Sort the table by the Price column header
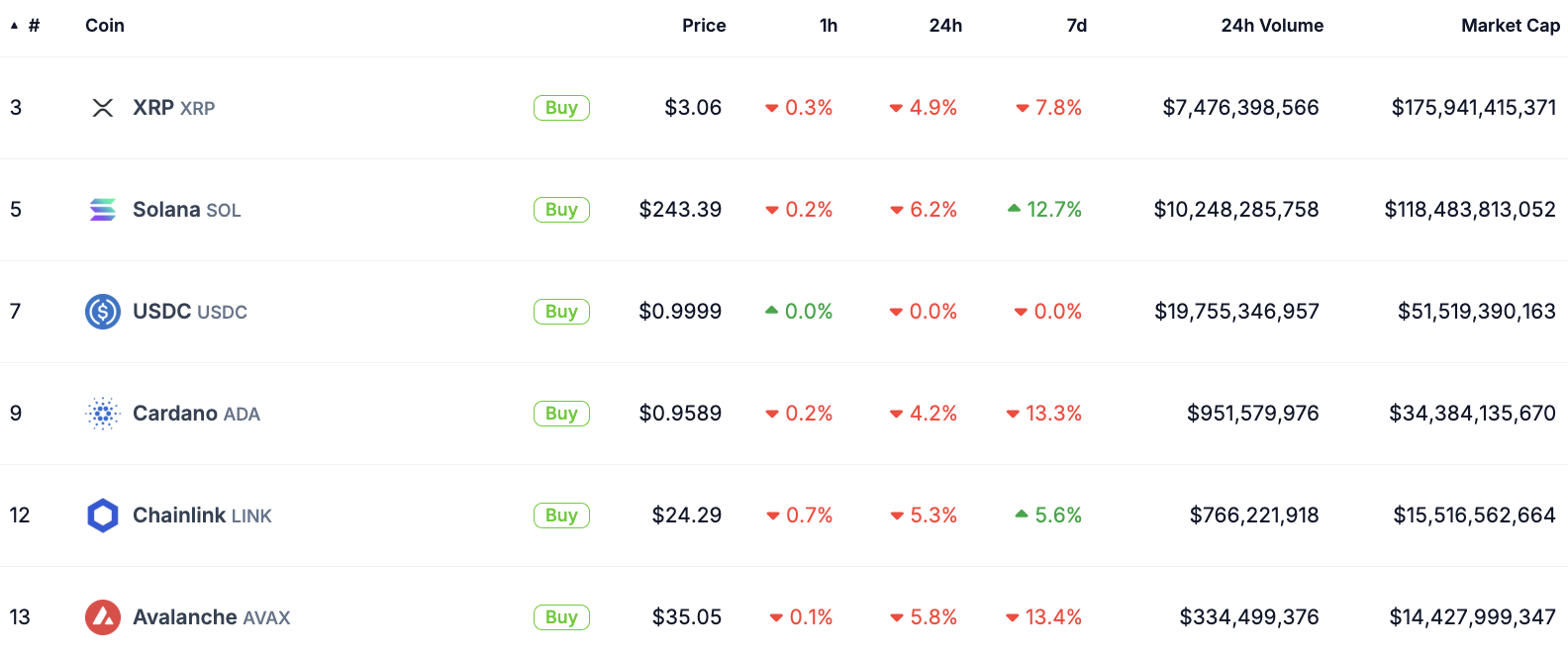The image size is (1568, 657). coord(703,26)
